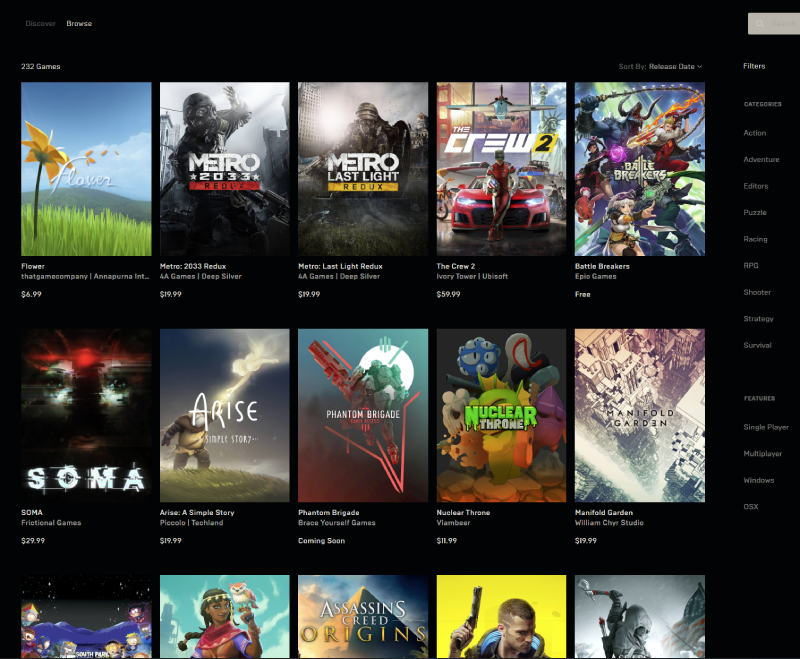Image resolution: width=800 pixels, height=659 pixels.
Task: Open the South Park game cover
Action: (86, 617)
